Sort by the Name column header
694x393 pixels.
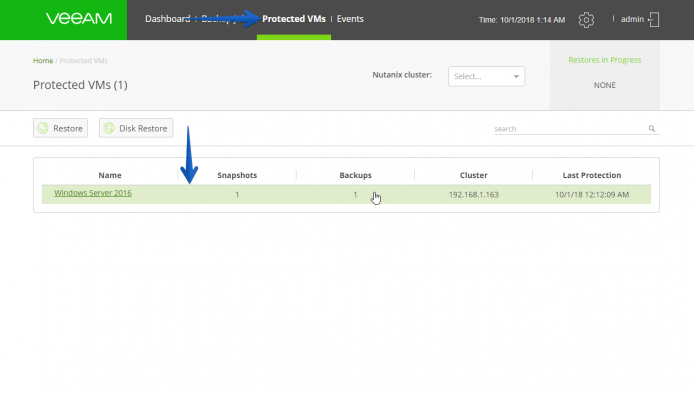click(110, 175)
